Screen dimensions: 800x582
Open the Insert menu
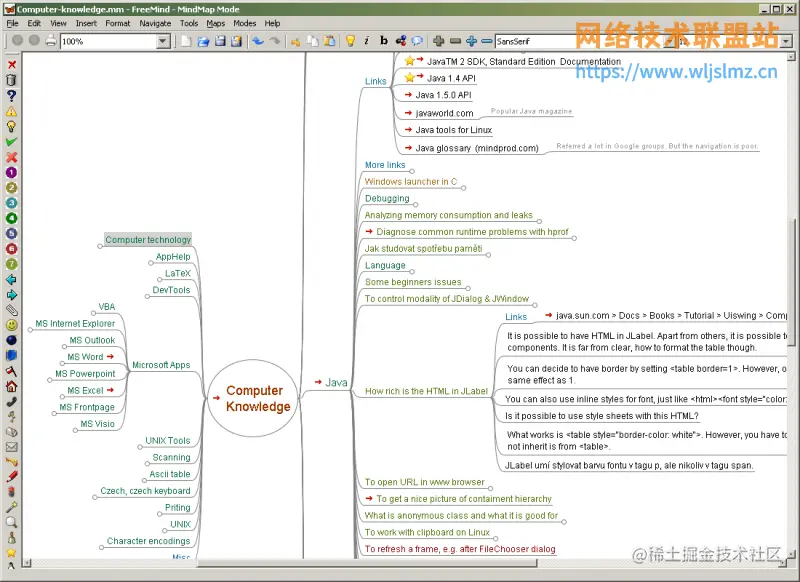tap(86, 23)
